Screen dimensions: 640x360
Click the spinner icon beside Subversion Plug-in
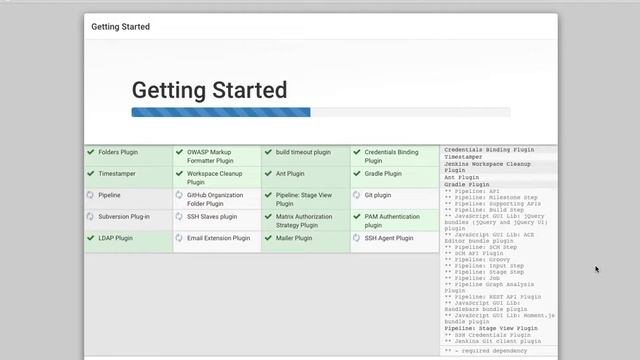(x=90, y=216)
